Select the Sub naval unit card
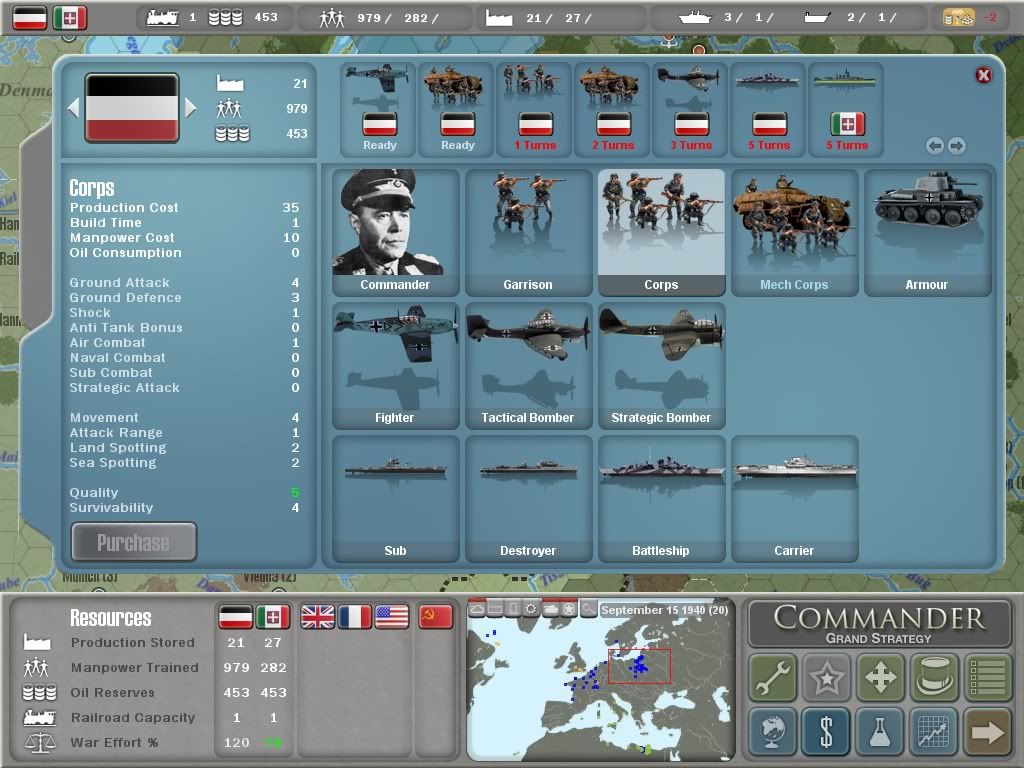 (395, 498)
